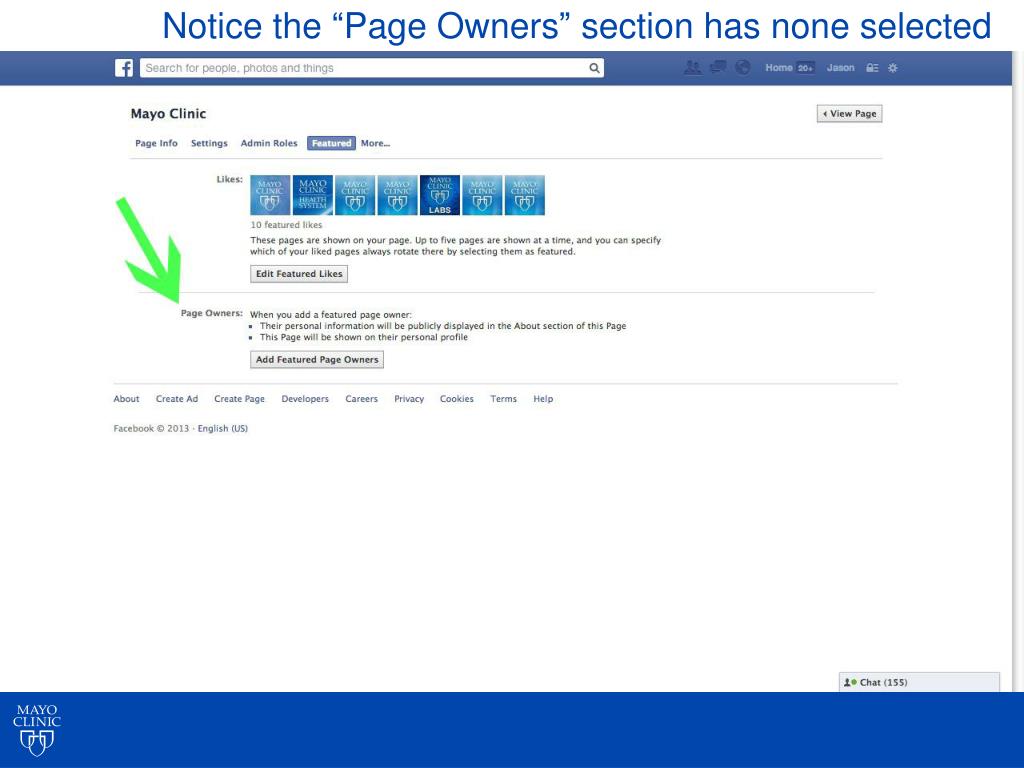Open the Cookies footer link
This screenshot has height=768, width=1024.
pyautogui.click(x=457, y=399)
